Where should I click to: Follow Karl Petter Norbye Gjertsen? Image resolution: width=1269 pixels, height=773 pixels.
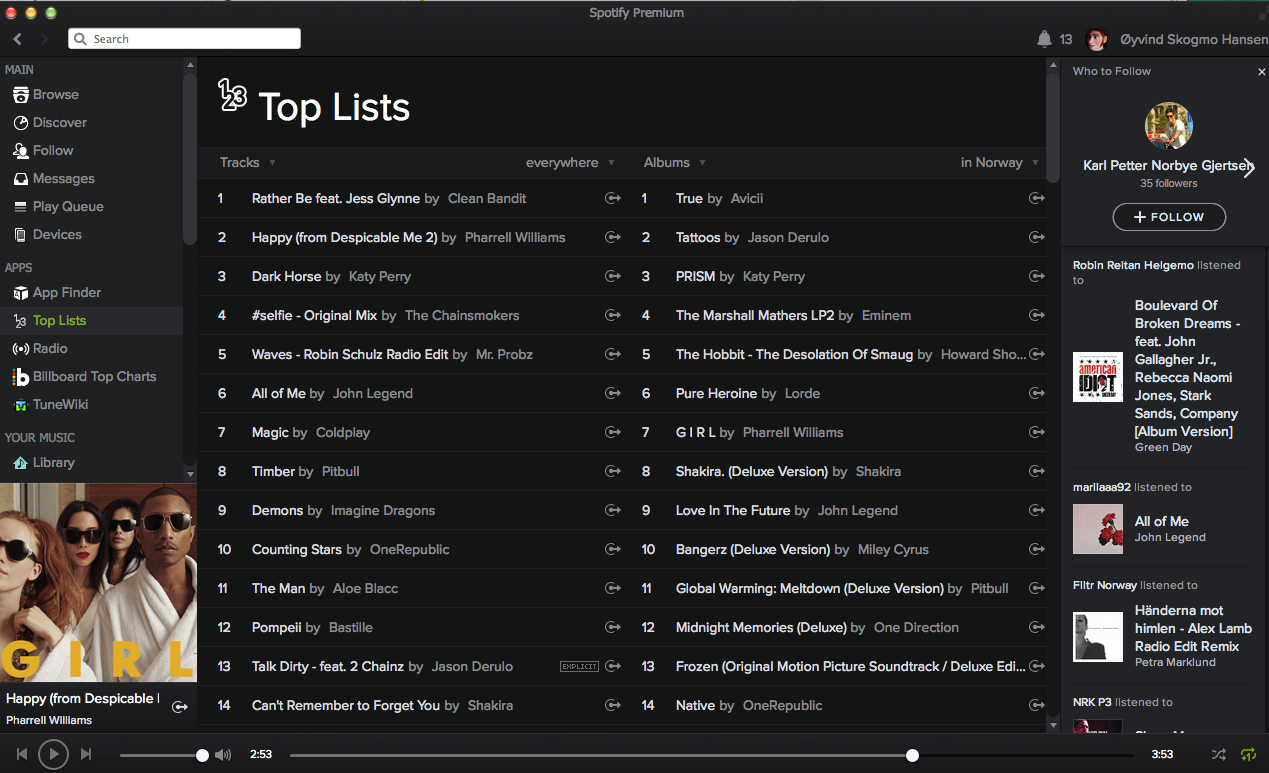[1169, 217]
